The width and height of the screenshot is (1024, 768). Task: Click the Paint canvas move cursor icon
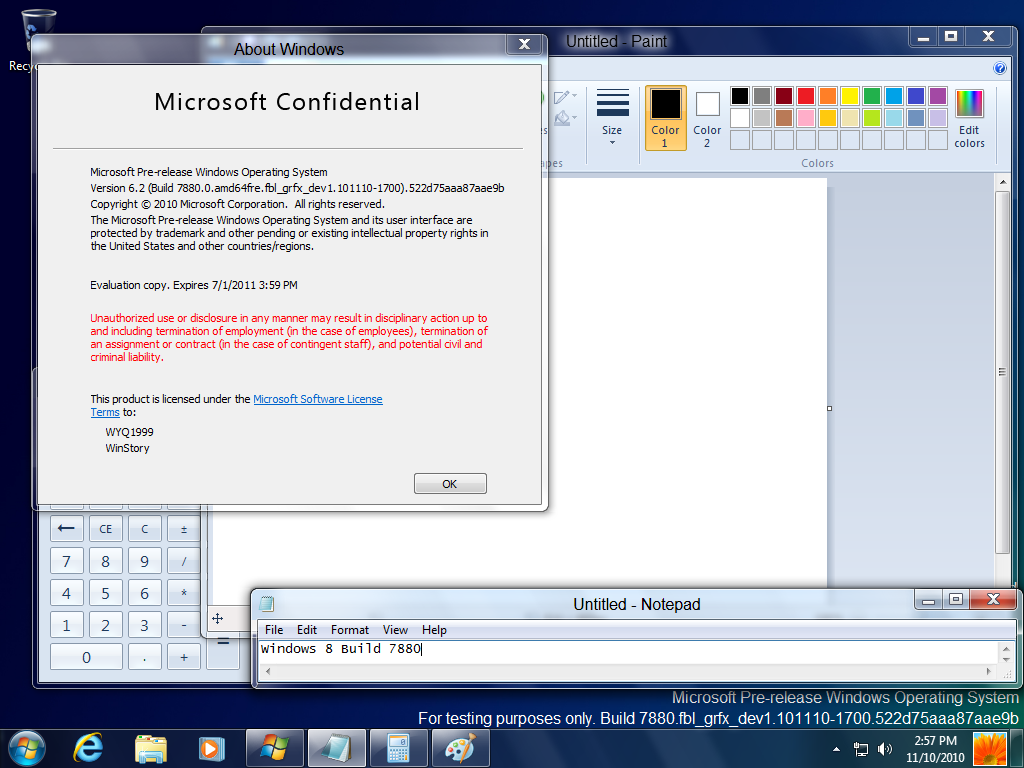(217, 618)
